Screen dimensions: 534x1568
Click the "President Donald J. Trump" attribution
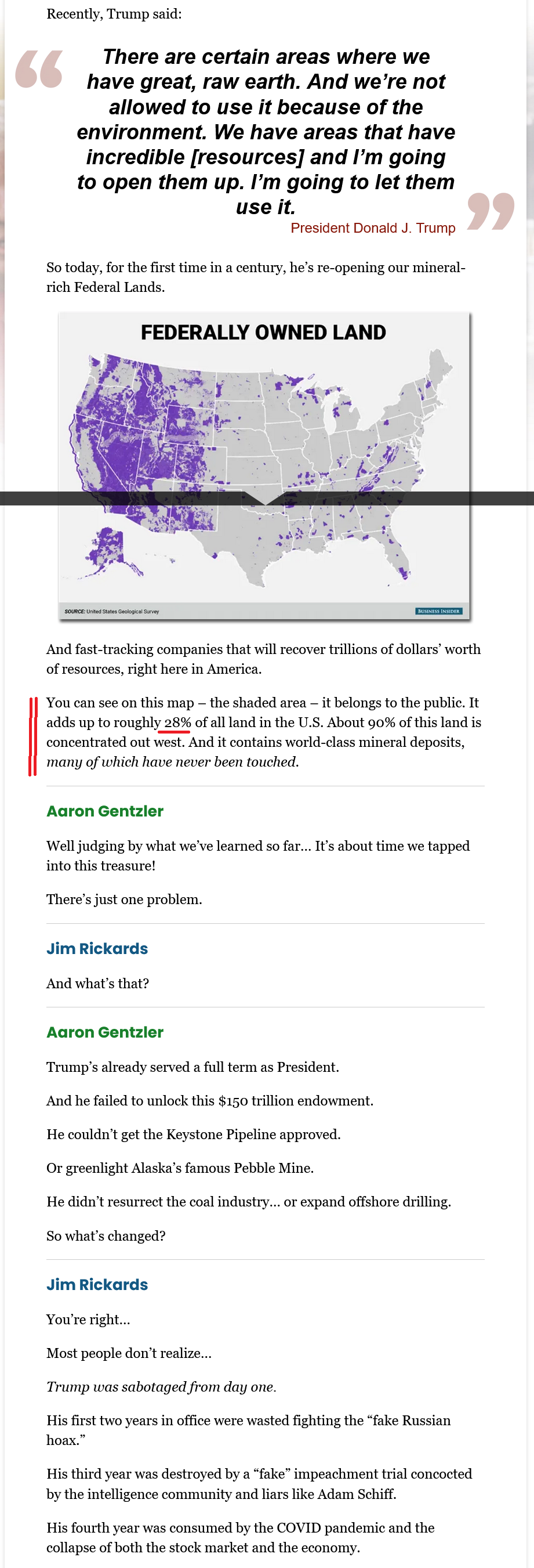click(x=373, y=227)
